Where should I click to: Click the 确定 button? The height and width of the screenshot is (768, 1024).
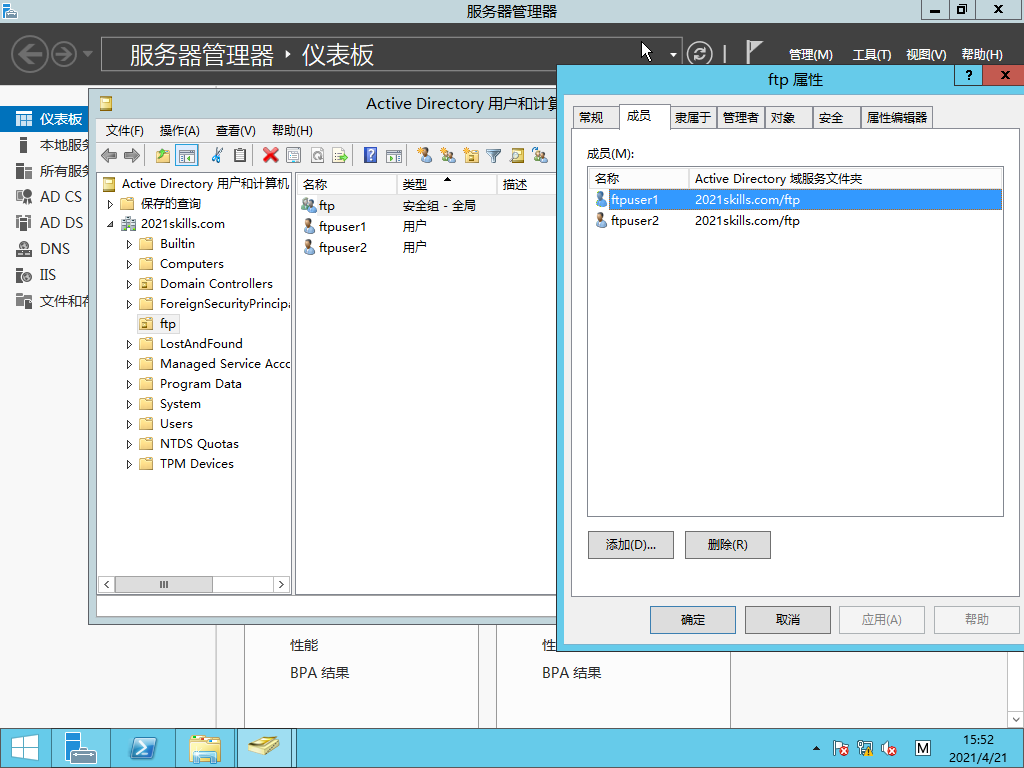pyautogui.click(x=693, y=620)
